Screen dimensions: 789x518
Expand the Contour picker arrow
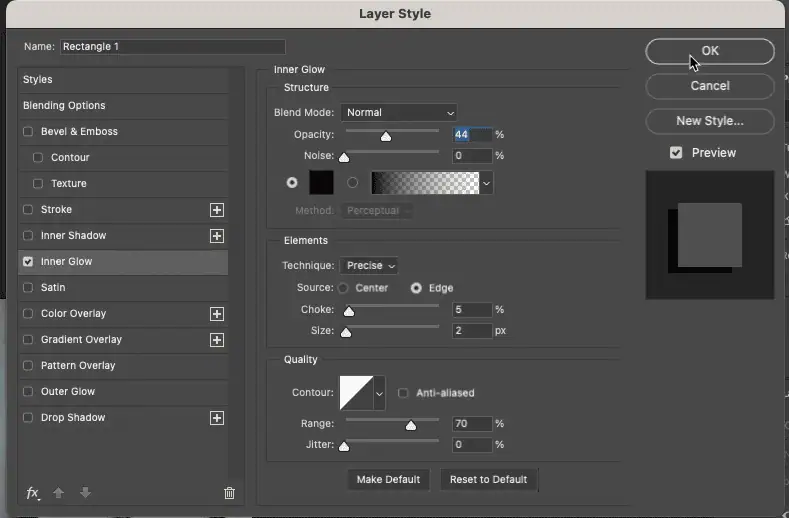tap(379, 394)
